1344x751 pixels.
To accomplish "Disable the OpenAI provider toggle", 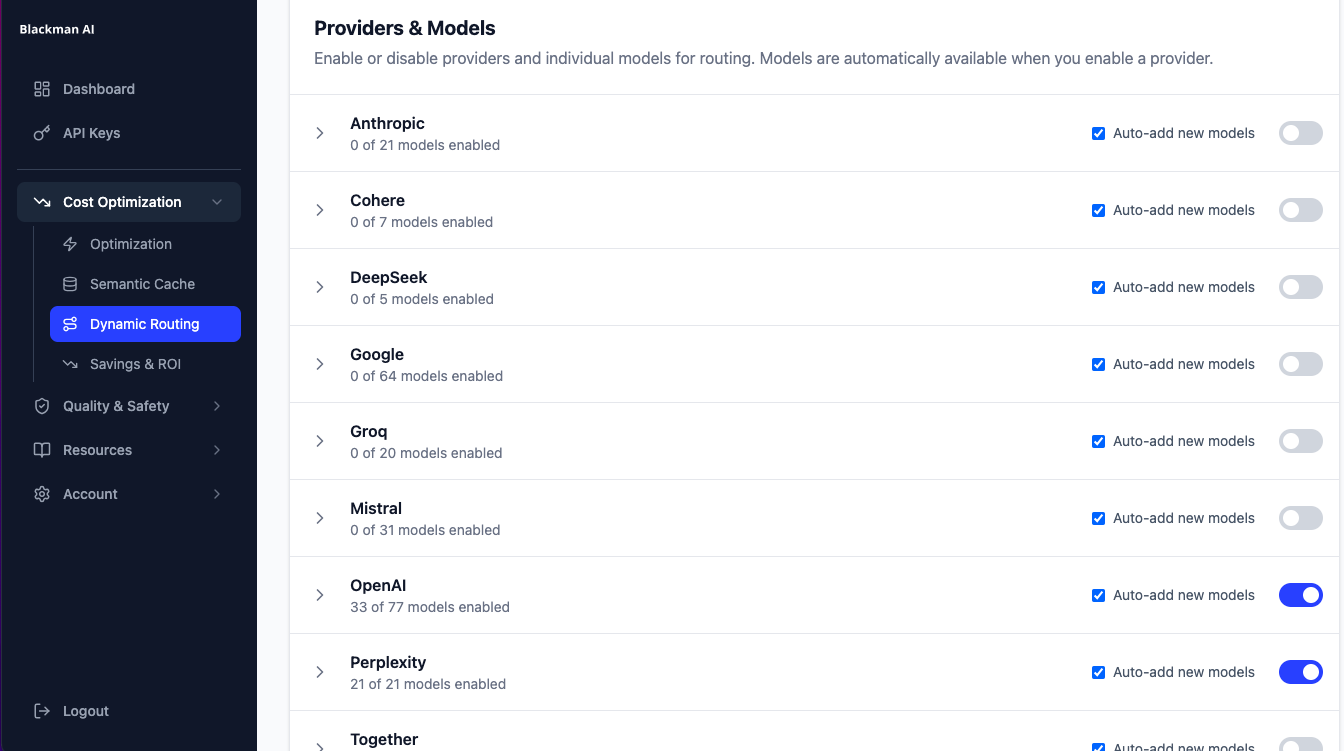I will 1300,595.
